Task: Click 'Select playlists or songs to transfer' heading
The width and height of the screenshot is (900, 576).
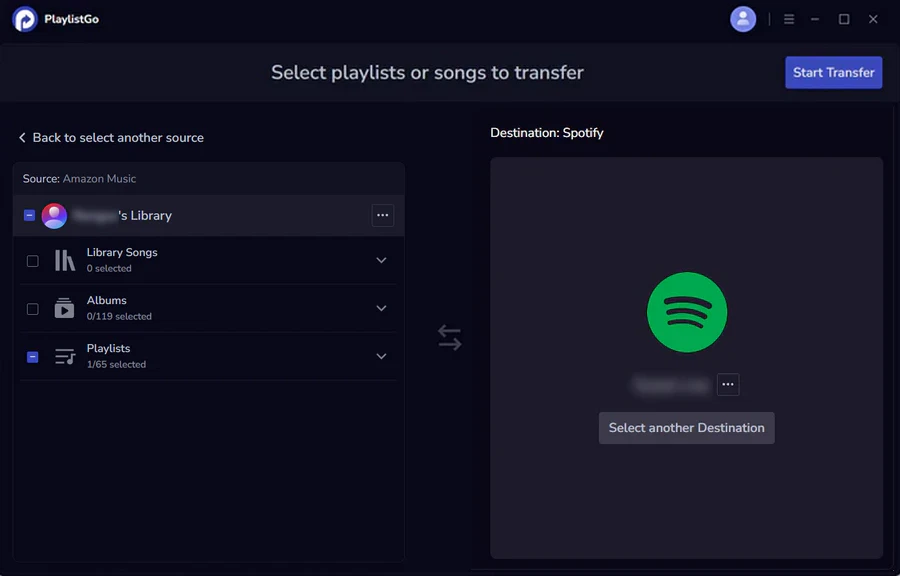Action: (428, 73)
